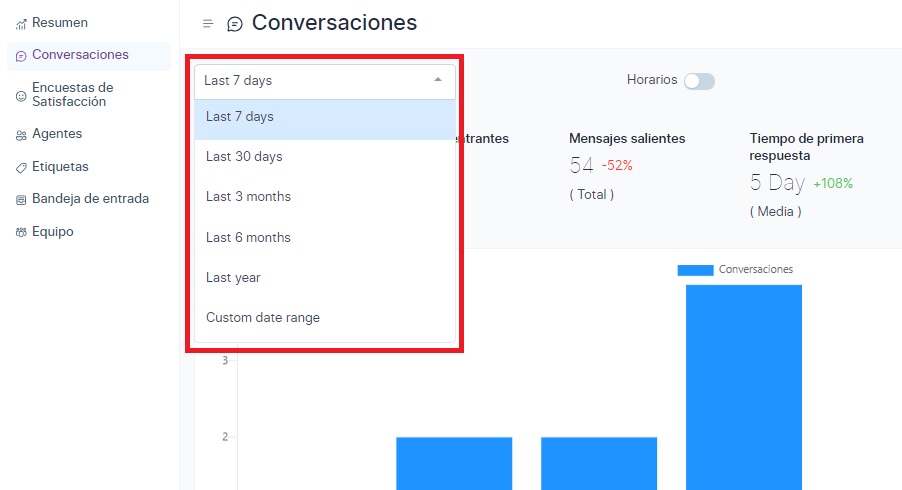Select Last 30 days from dropdown
902x490 pixels.
(x=244, y=157)
